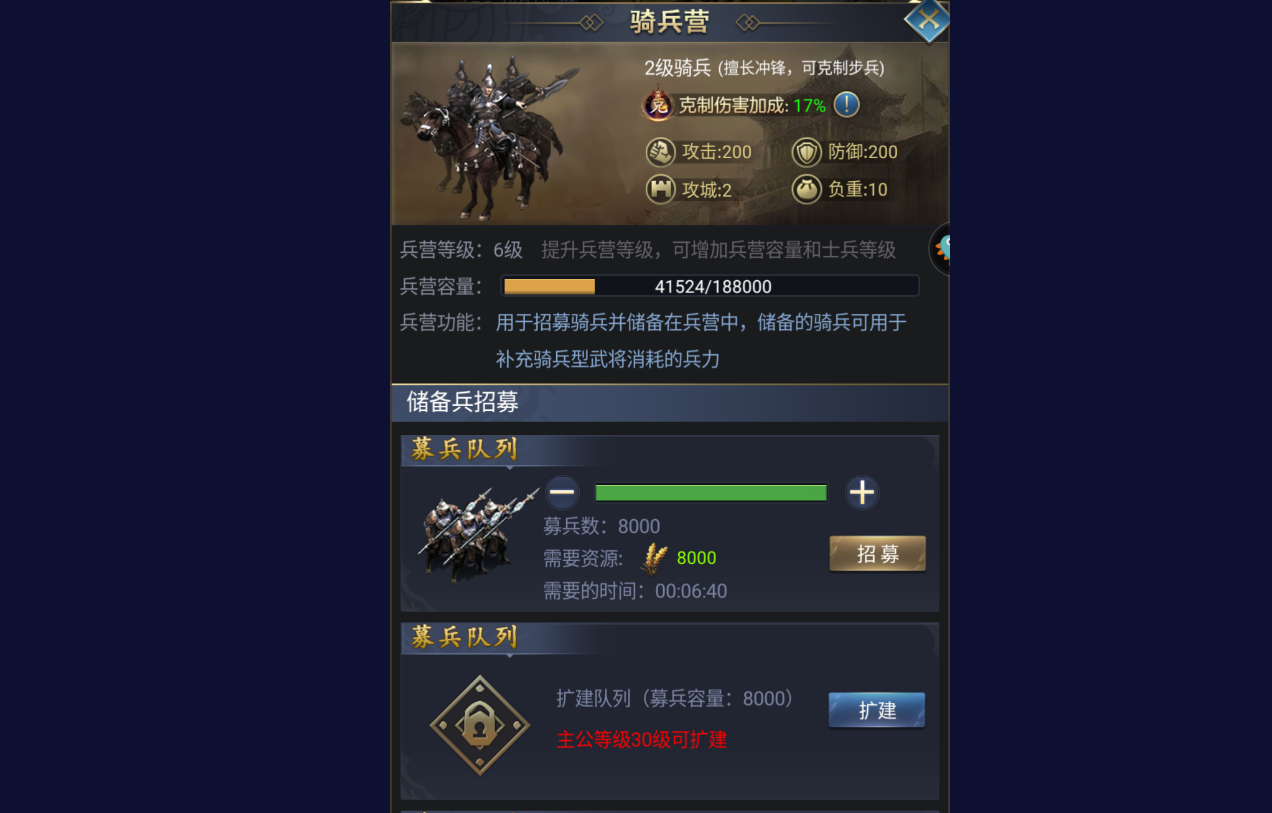Click the green recruit amount slider bar
Image resolution: width=1272 pixels, height=813 pixels.
(711, 493)
